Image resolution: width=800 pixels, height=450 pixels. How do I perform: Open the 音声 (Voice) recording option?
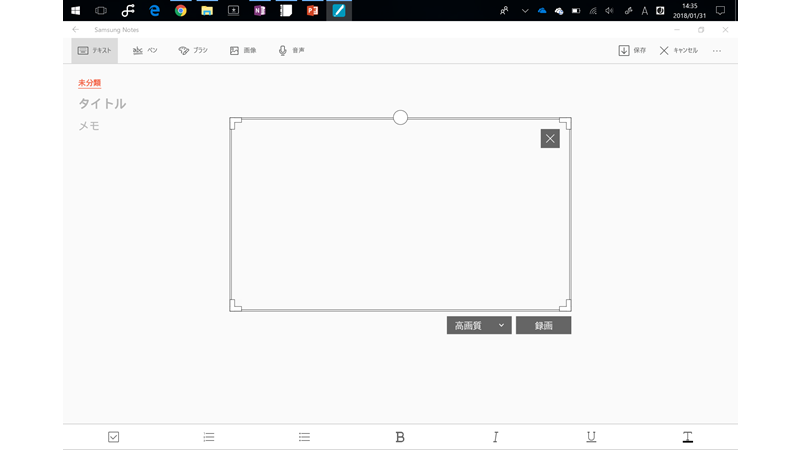pos(291,51)
